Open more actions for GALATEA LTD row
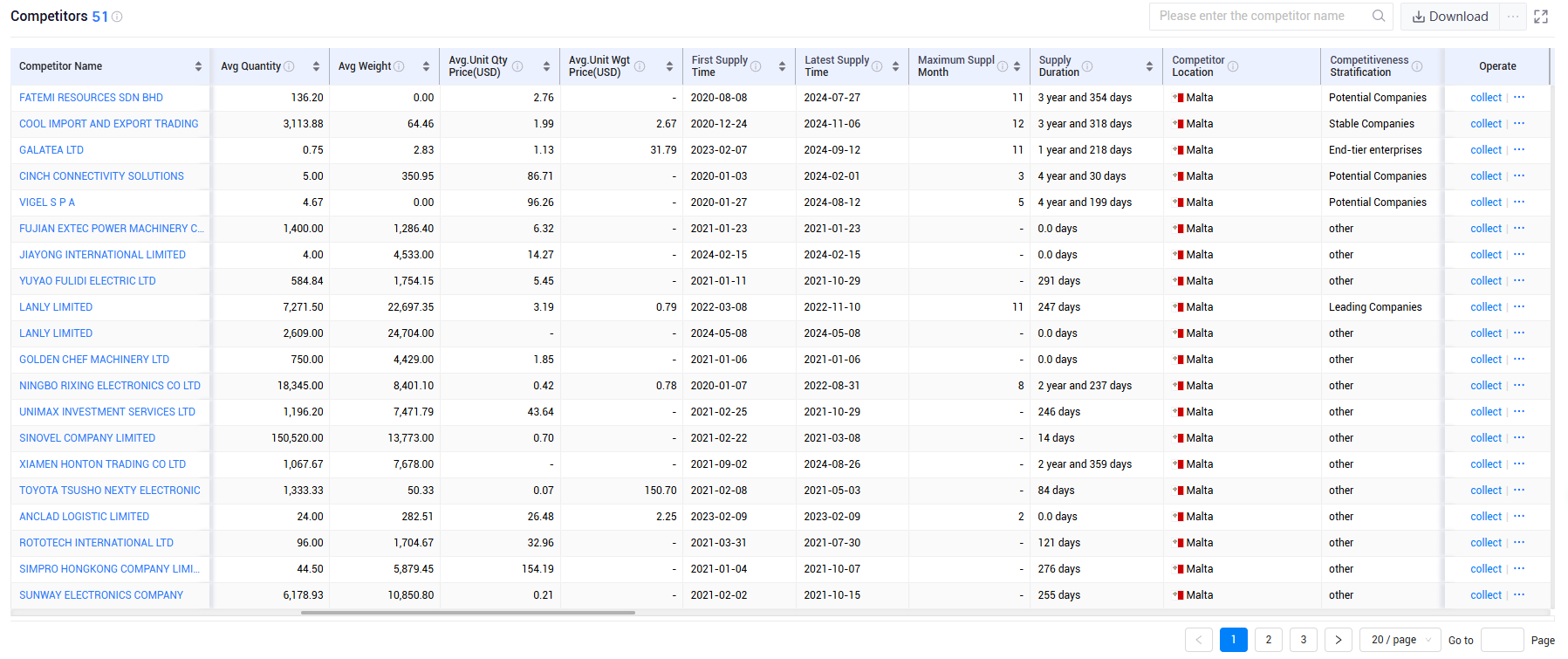Screen dimensions: 1568x659 (1519, 149)
